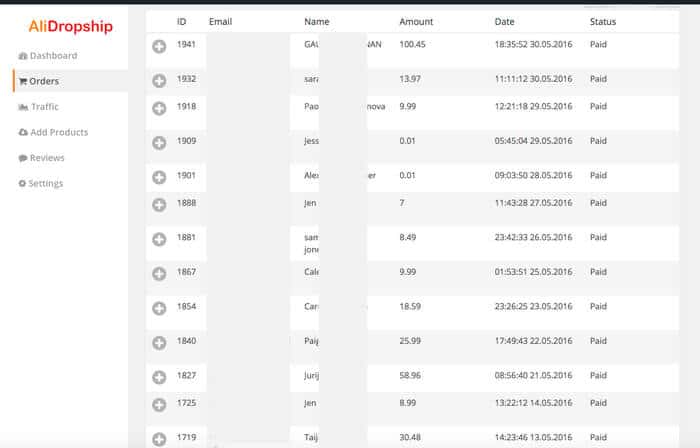Click the Status column header
The width and height of the screenshot is (700, 448).
click(603, 21)
